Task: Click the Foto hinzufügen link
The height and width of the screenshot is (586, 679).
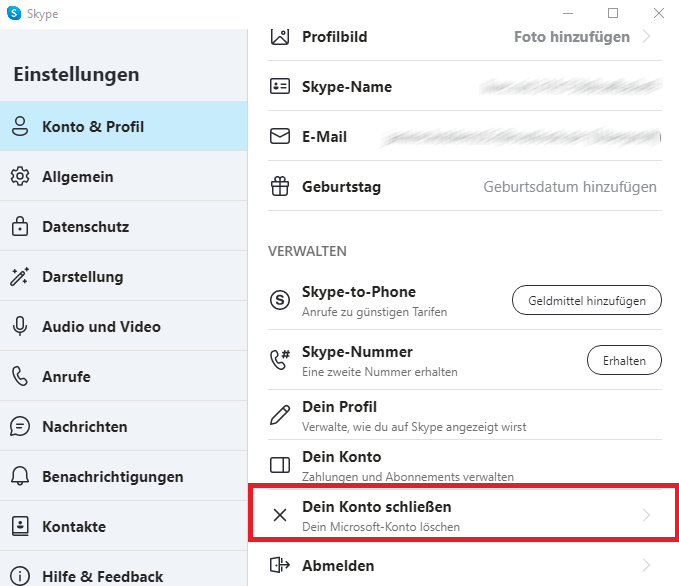Action: click(572, 37)
